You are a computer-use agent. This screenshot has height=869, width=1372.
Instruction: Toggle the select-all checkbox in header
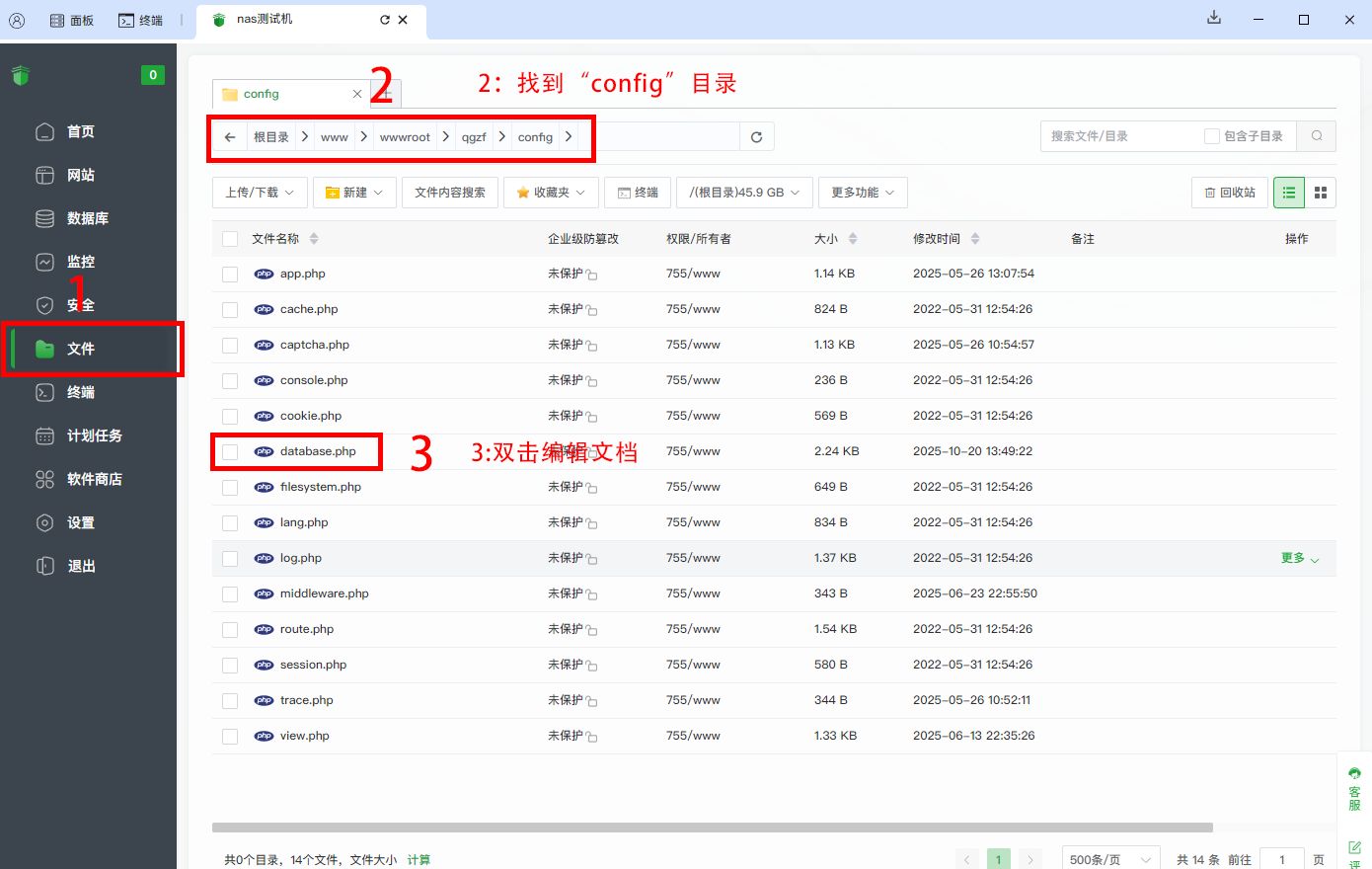pyautogui.click(x=230, y=239)
